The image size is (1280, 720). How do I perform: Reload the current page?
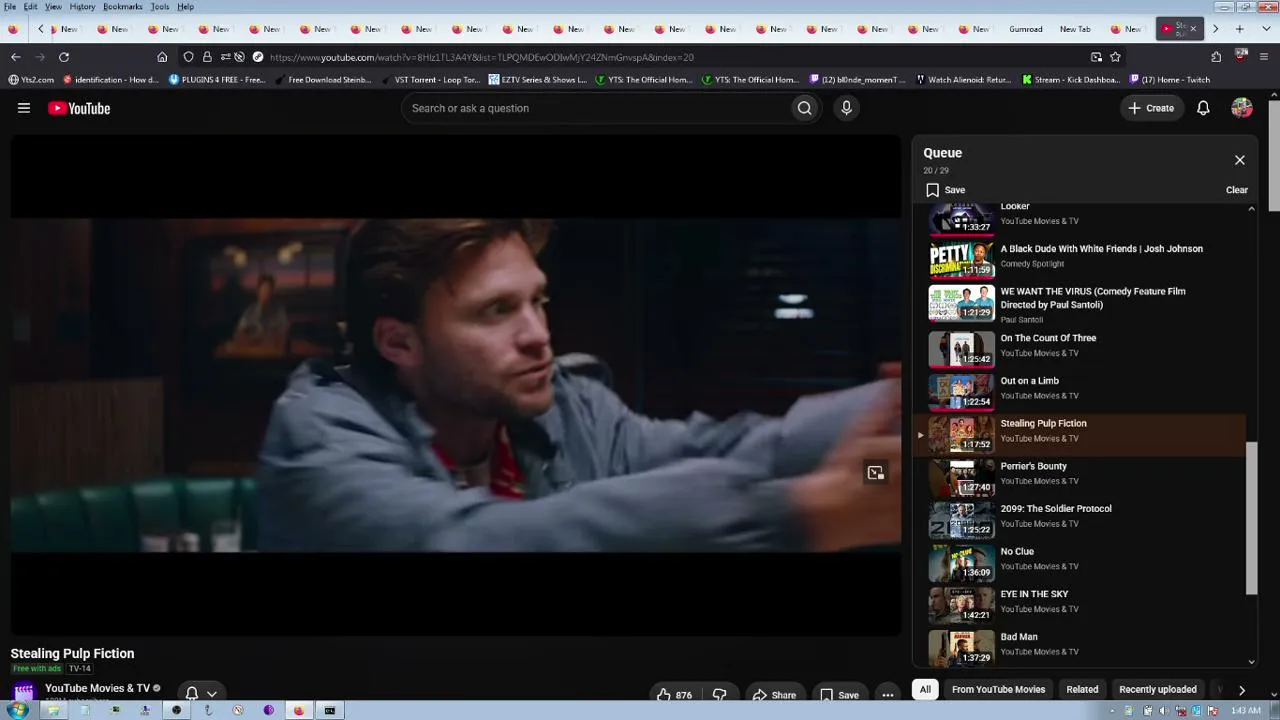tap(64, 57)
